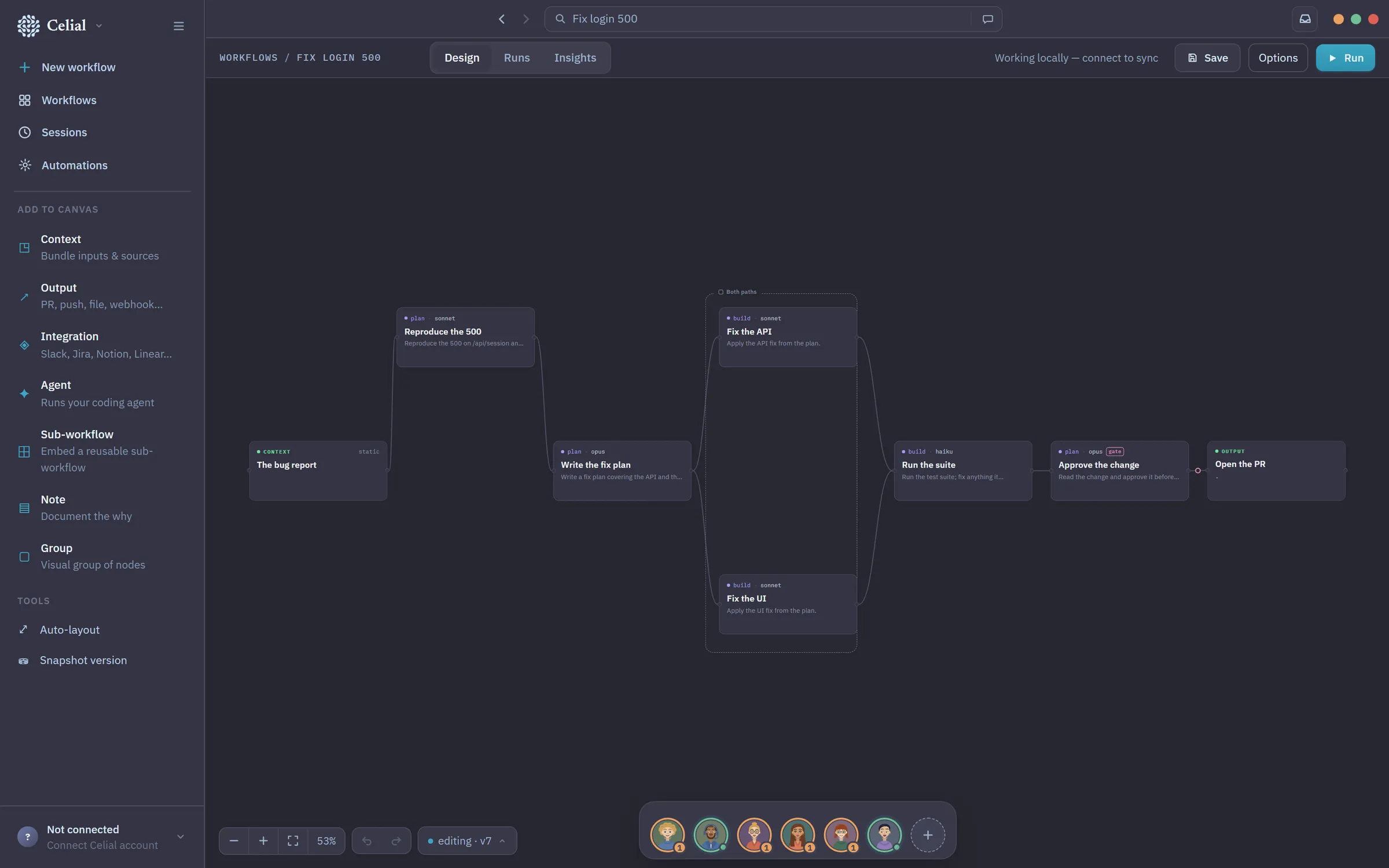Add a Group node to canvas
The width and height of the screenshot is (1389, 868).
[x=102, y=557]
